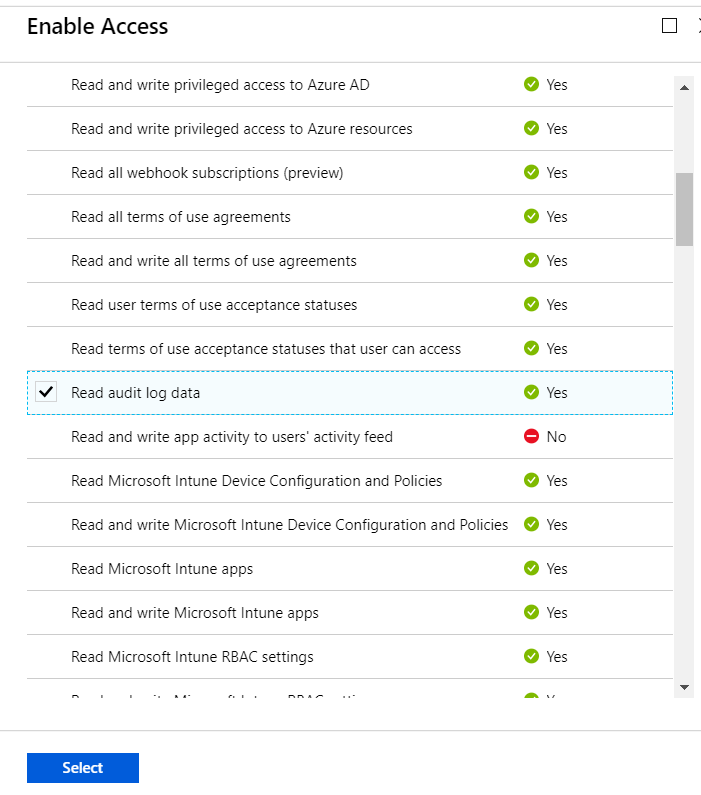Screen dimensions: 701x795
Task: Select Read and write app activity permission row
Action: (231, 437)
